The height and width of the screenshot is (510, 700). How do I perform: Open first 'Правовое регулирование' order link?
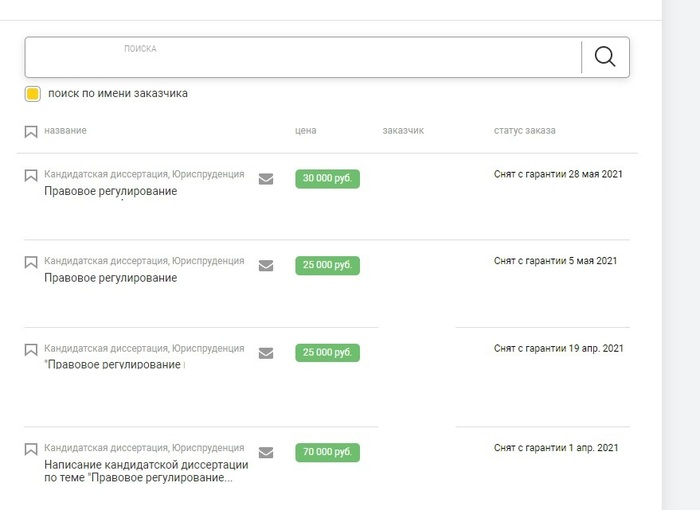click(110, 191)
